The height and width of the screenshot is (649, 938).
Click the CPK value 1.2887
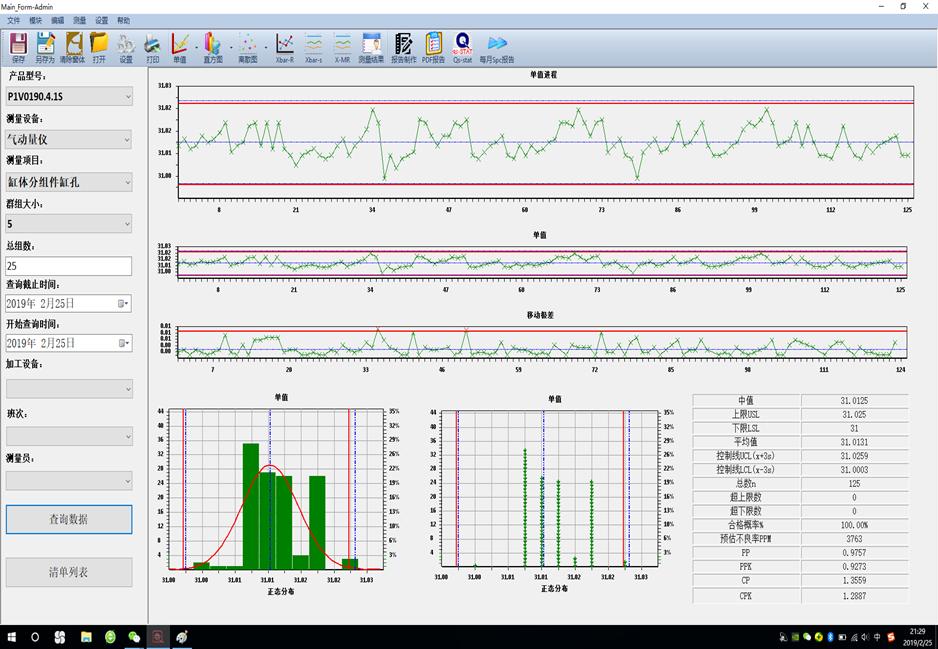(x=854, y=596)
